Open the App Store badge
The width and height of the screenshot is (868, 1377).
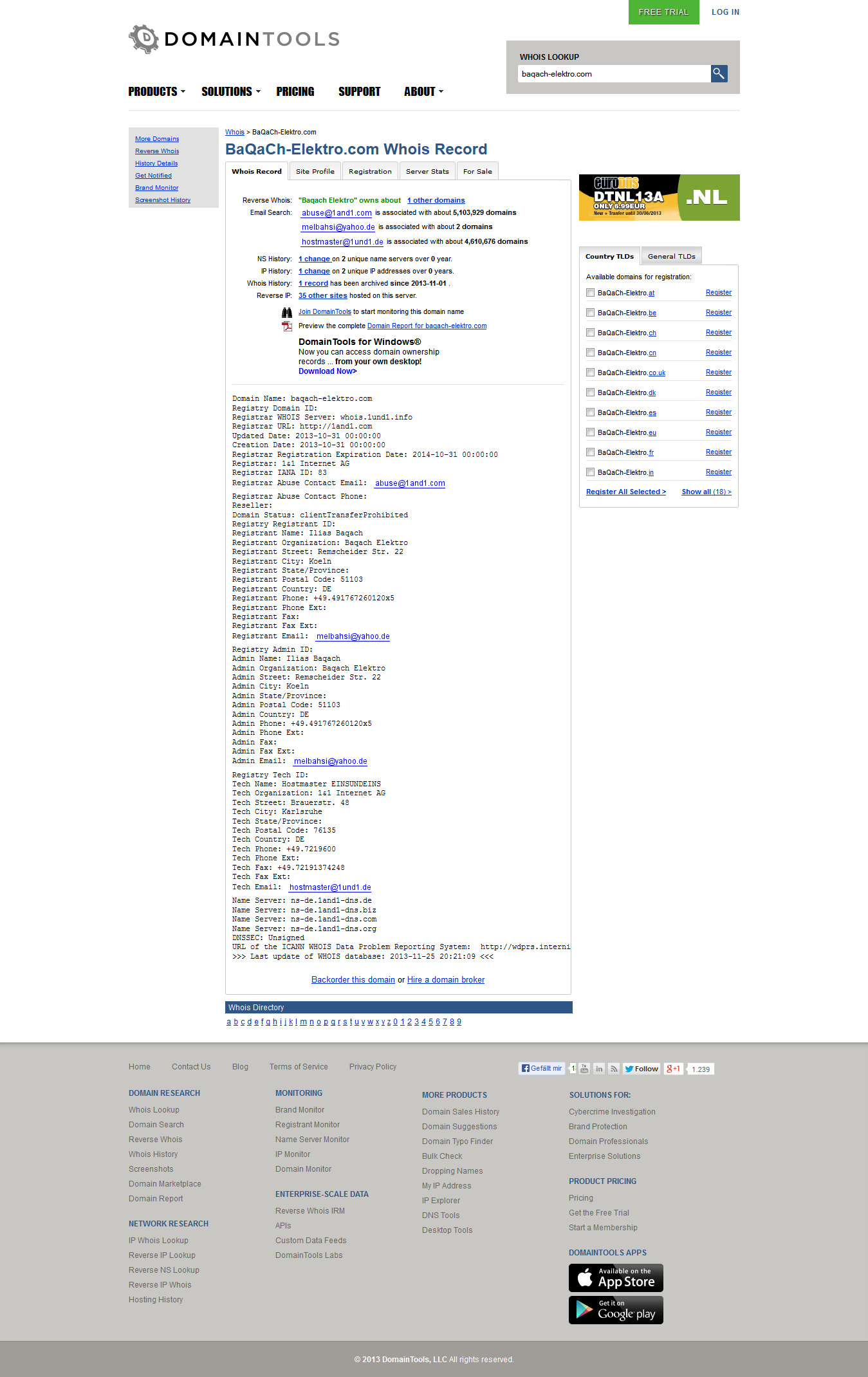tap(616, 1278)
